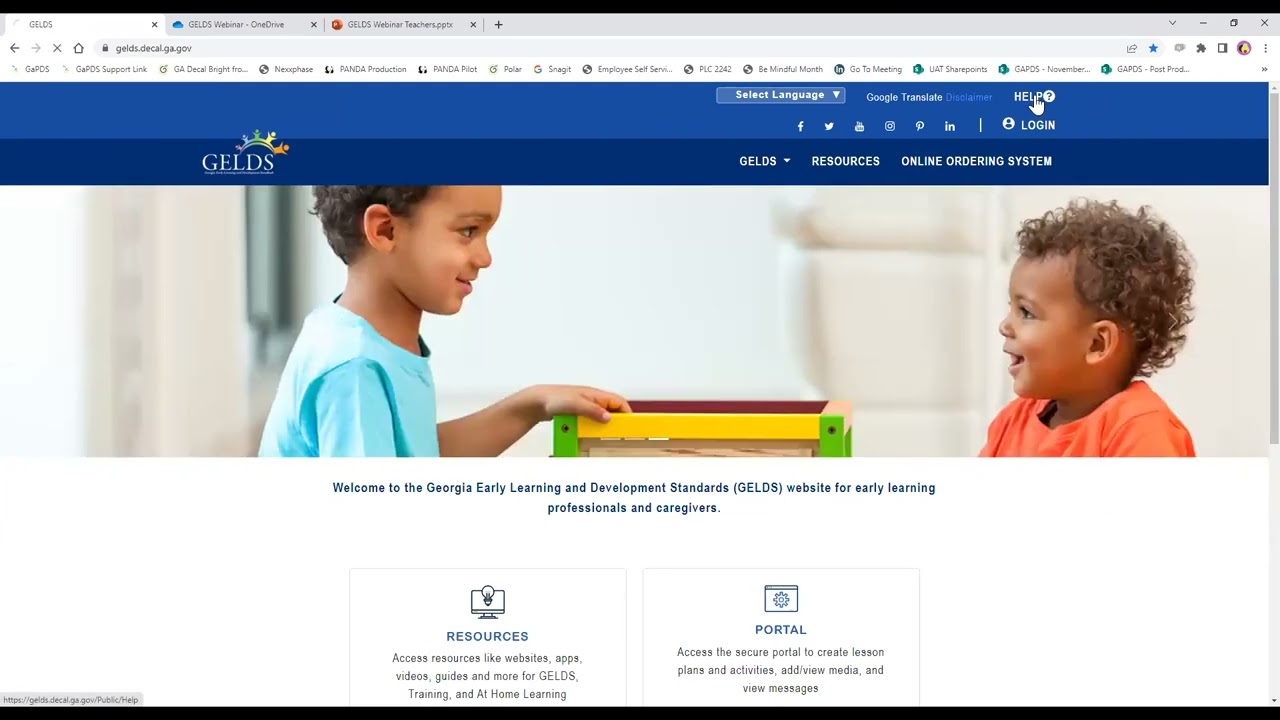1280x720 pixels.
Task: Open Online Ordering System menu item
Action: pyautogui.click(x=976, y=161)
